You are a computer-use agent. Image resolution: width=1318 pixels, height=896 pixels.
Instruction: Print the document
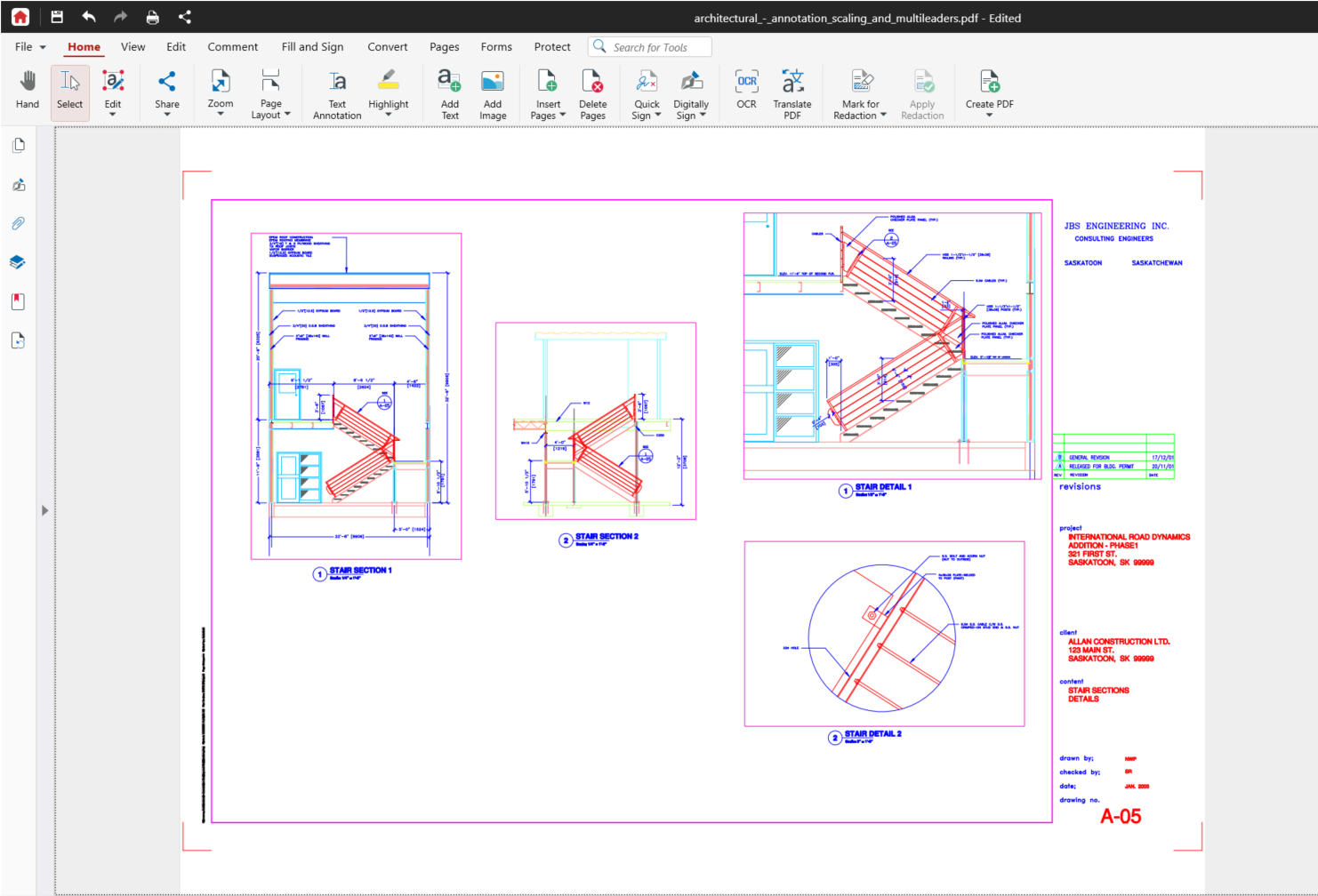(x=153, y=17)
